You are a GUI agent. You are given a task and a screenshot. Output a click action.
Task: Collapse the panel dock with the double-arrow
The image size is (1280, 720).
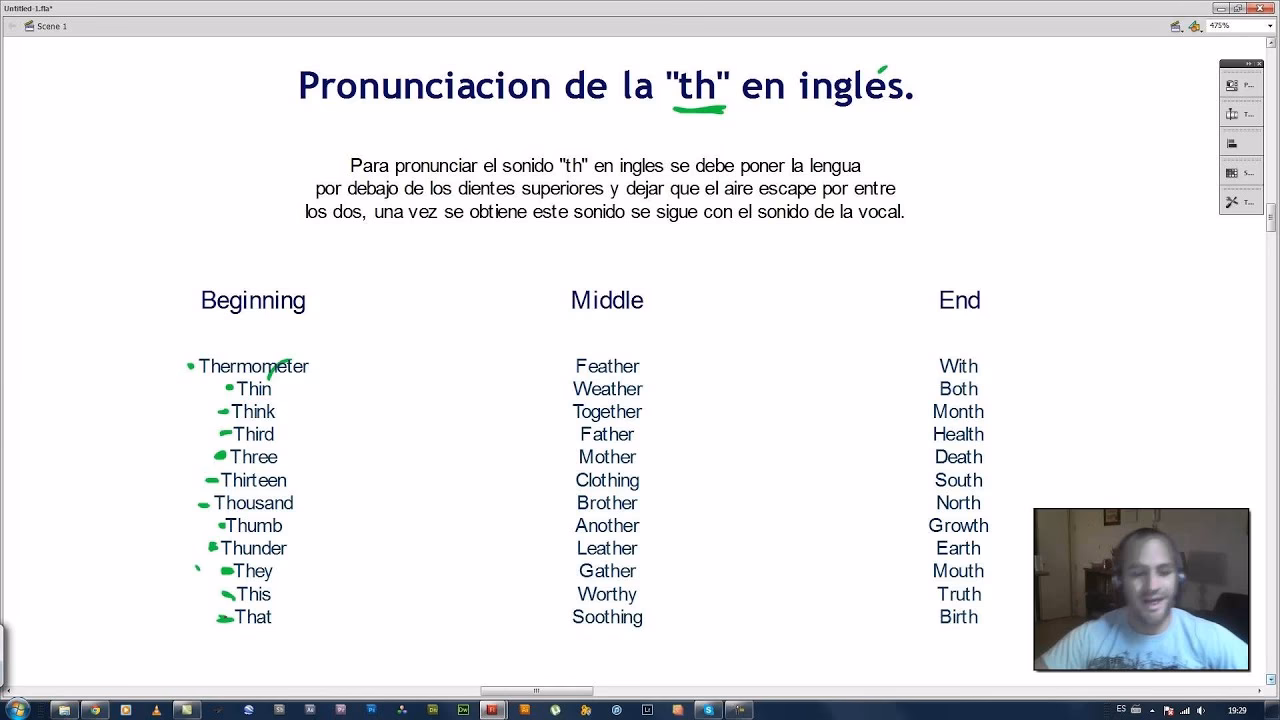pos(1250,63)
